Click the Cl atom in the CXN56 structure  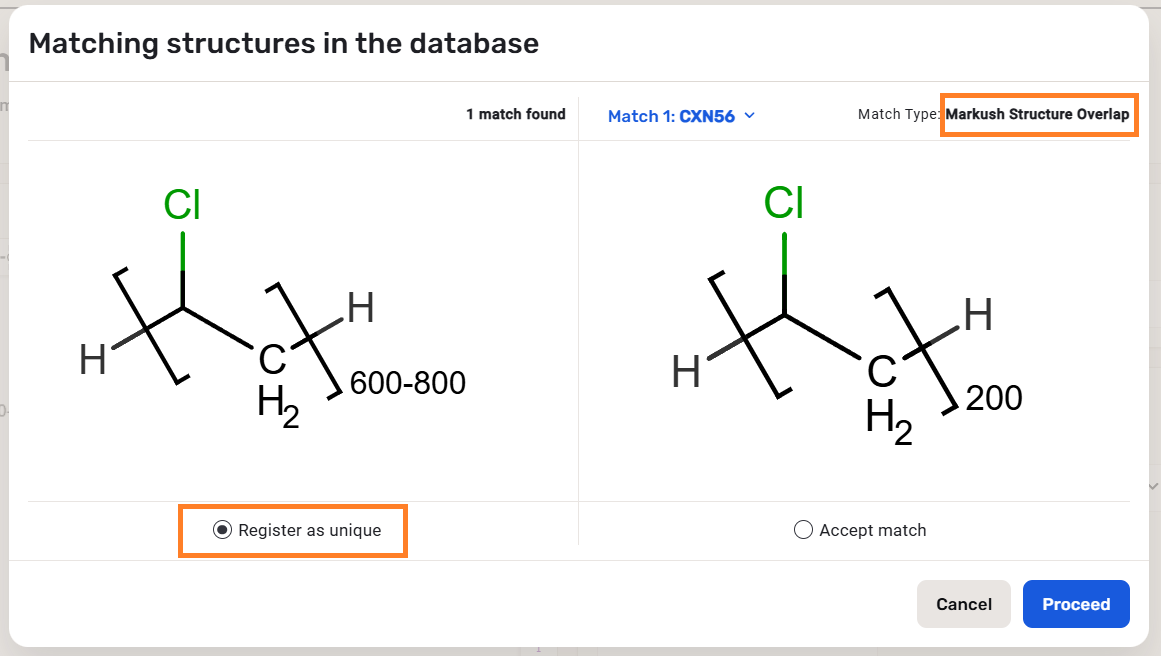783,203
